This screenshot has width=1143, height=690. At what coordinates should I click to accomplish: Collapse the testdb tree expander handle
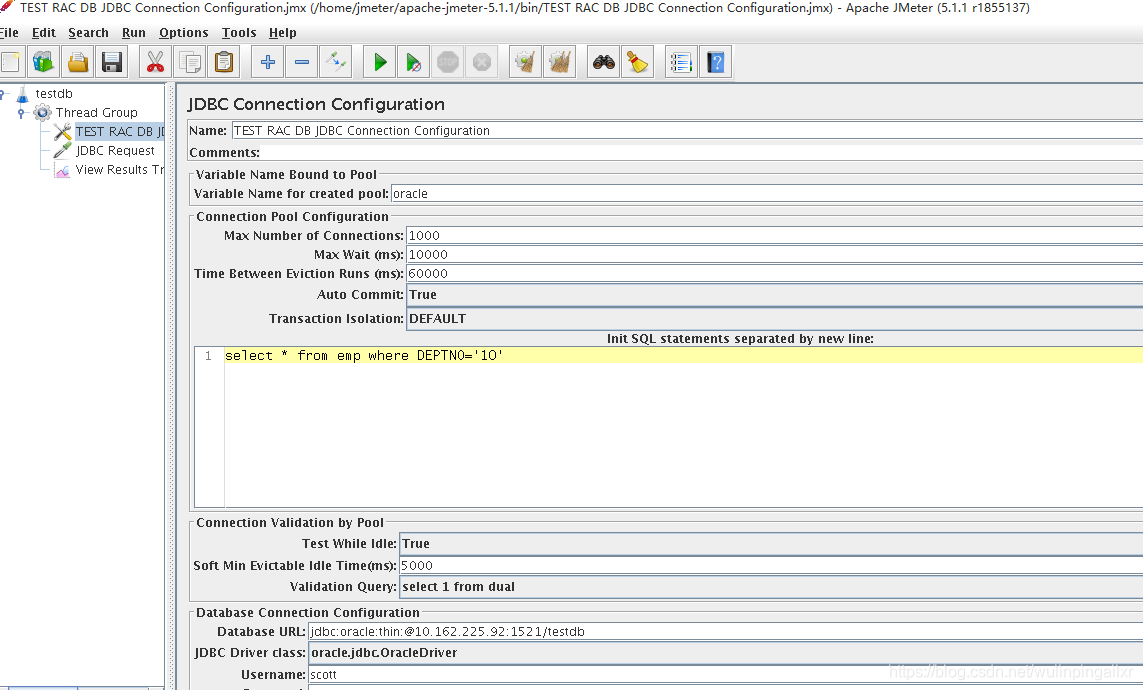[2, 93]
